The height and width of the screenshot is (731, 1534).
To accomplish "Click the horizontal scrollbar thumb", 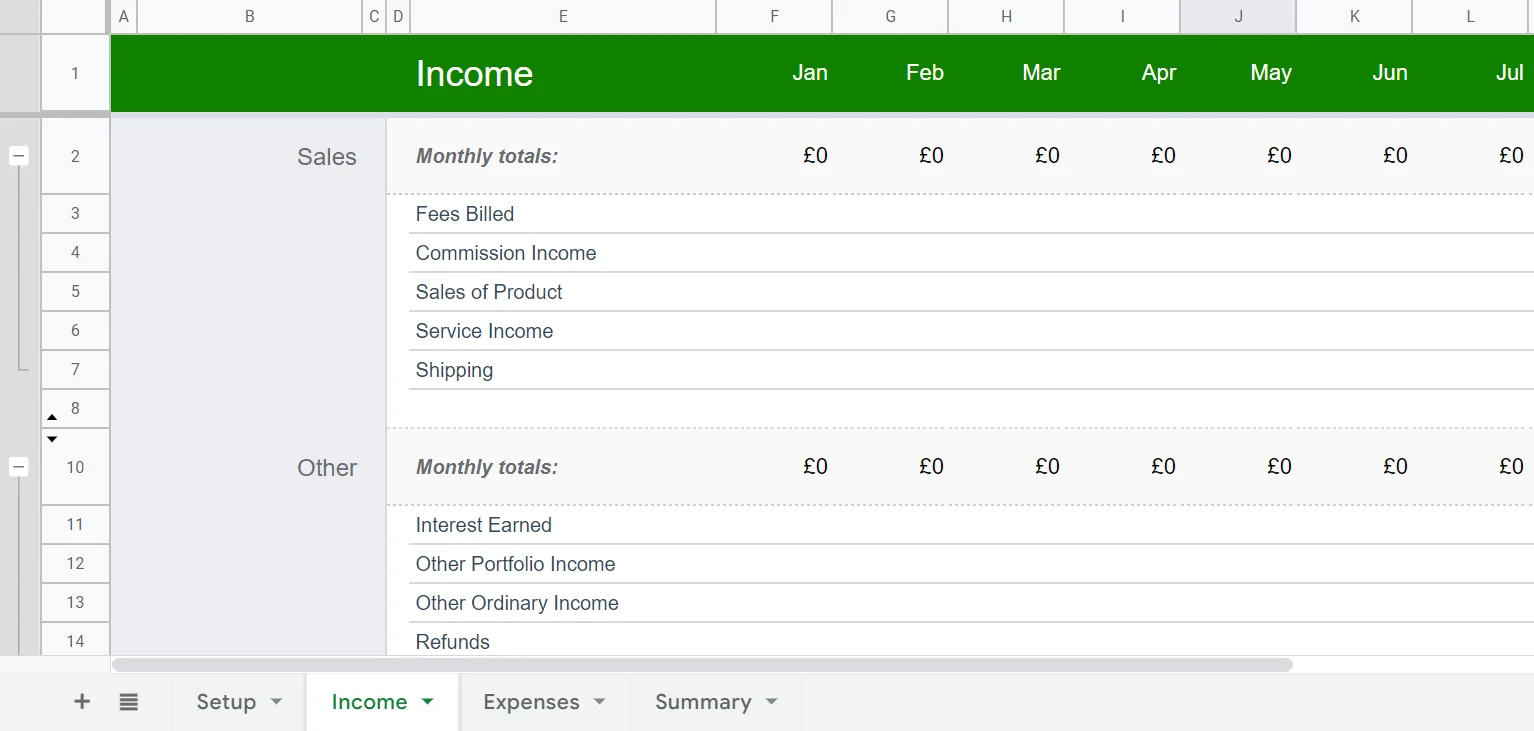I will [702, 665].
